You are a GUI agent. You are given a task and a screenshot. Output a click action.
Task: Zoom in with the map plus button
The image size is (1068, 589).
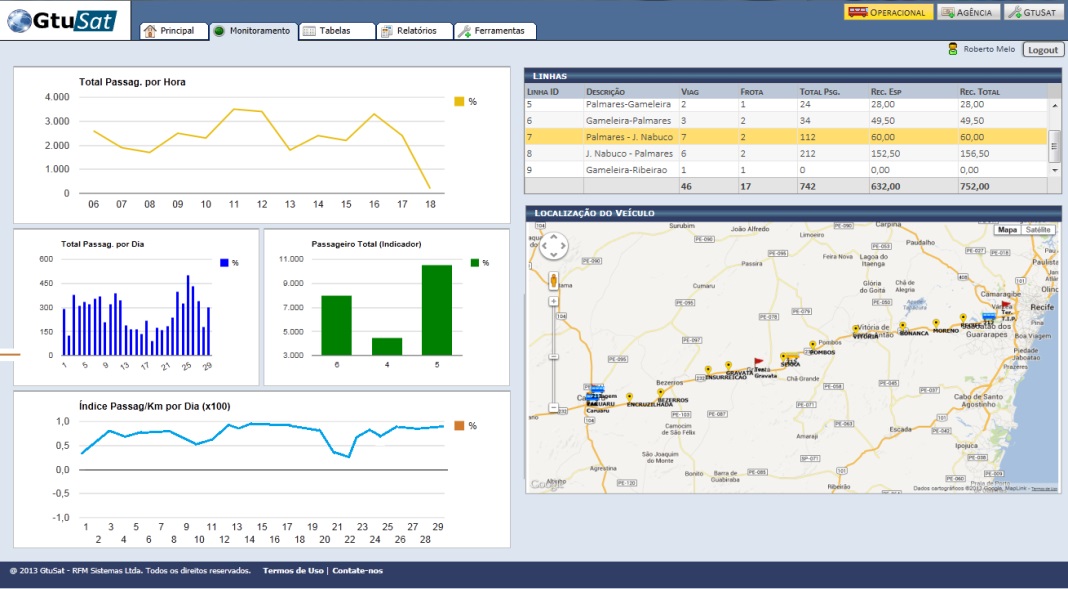553,301
